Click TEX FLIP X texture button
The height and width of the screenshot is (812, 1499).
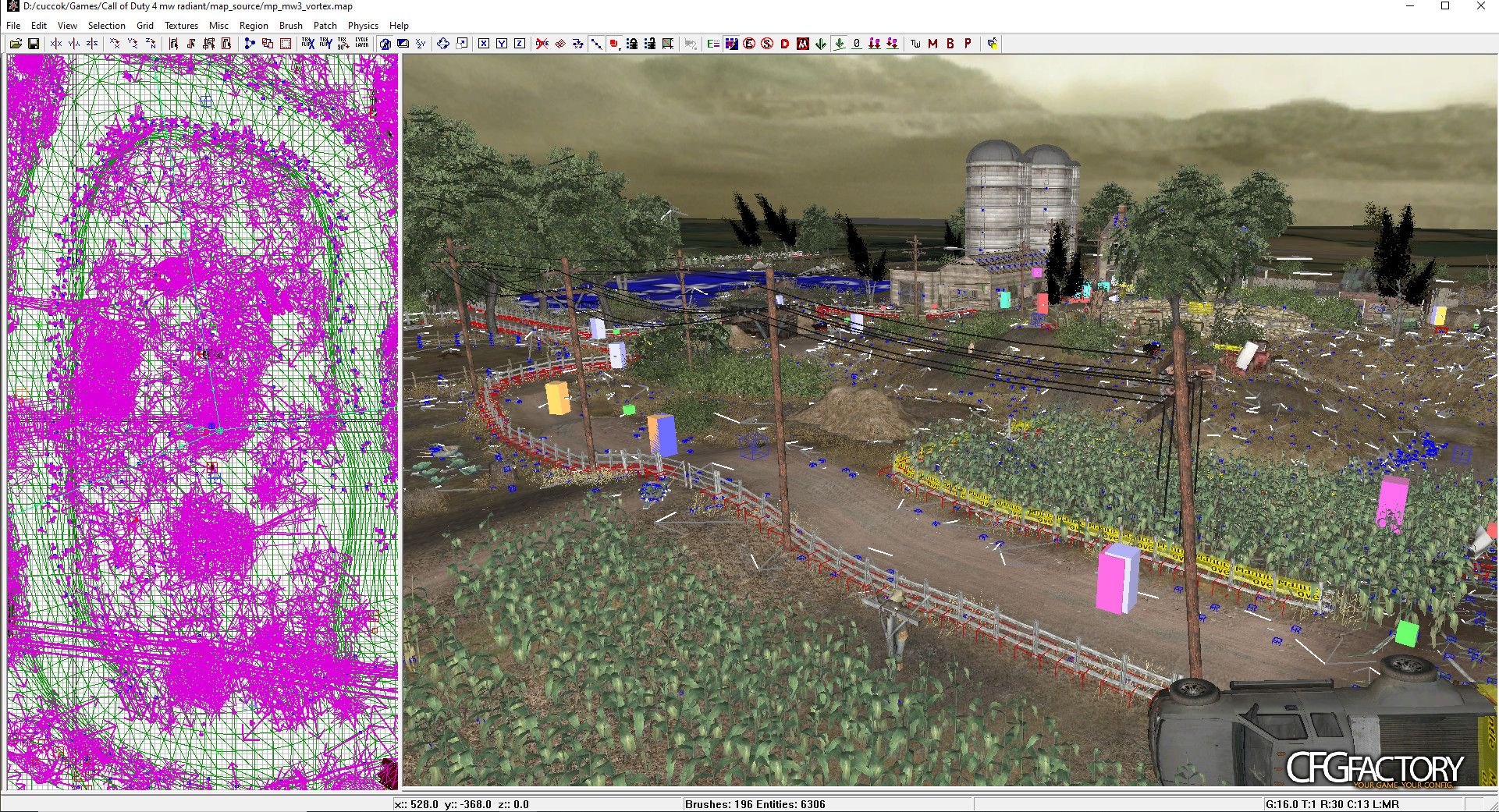[x=308, y=44]
